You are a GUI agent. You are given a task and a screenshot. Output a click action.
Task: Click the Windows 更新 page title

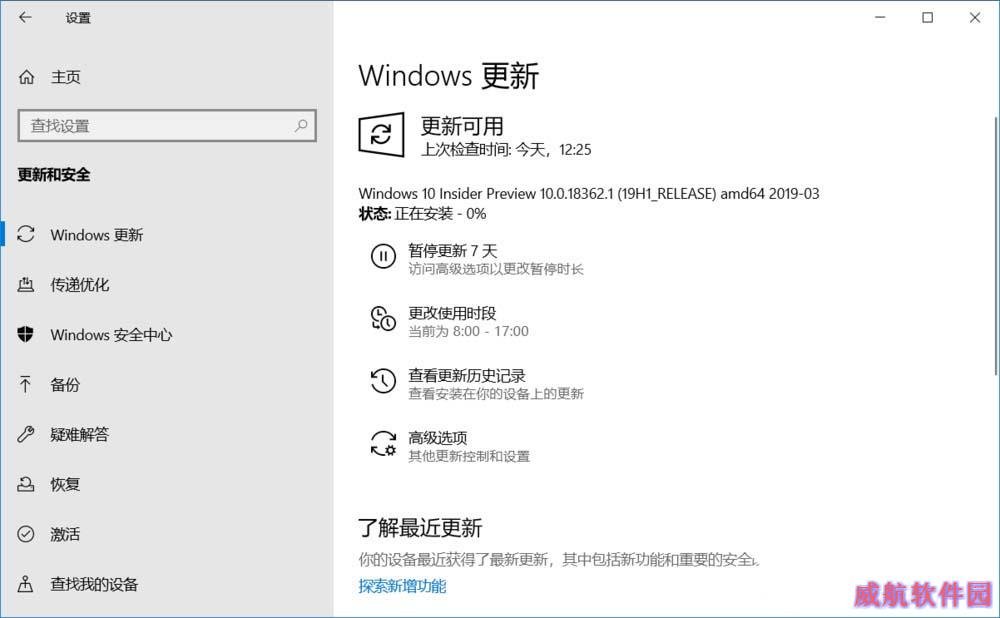[448, 76]
